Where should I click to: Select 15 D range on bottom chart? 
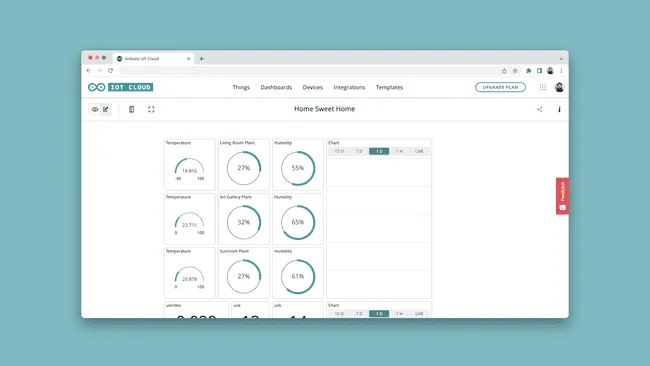339,314
